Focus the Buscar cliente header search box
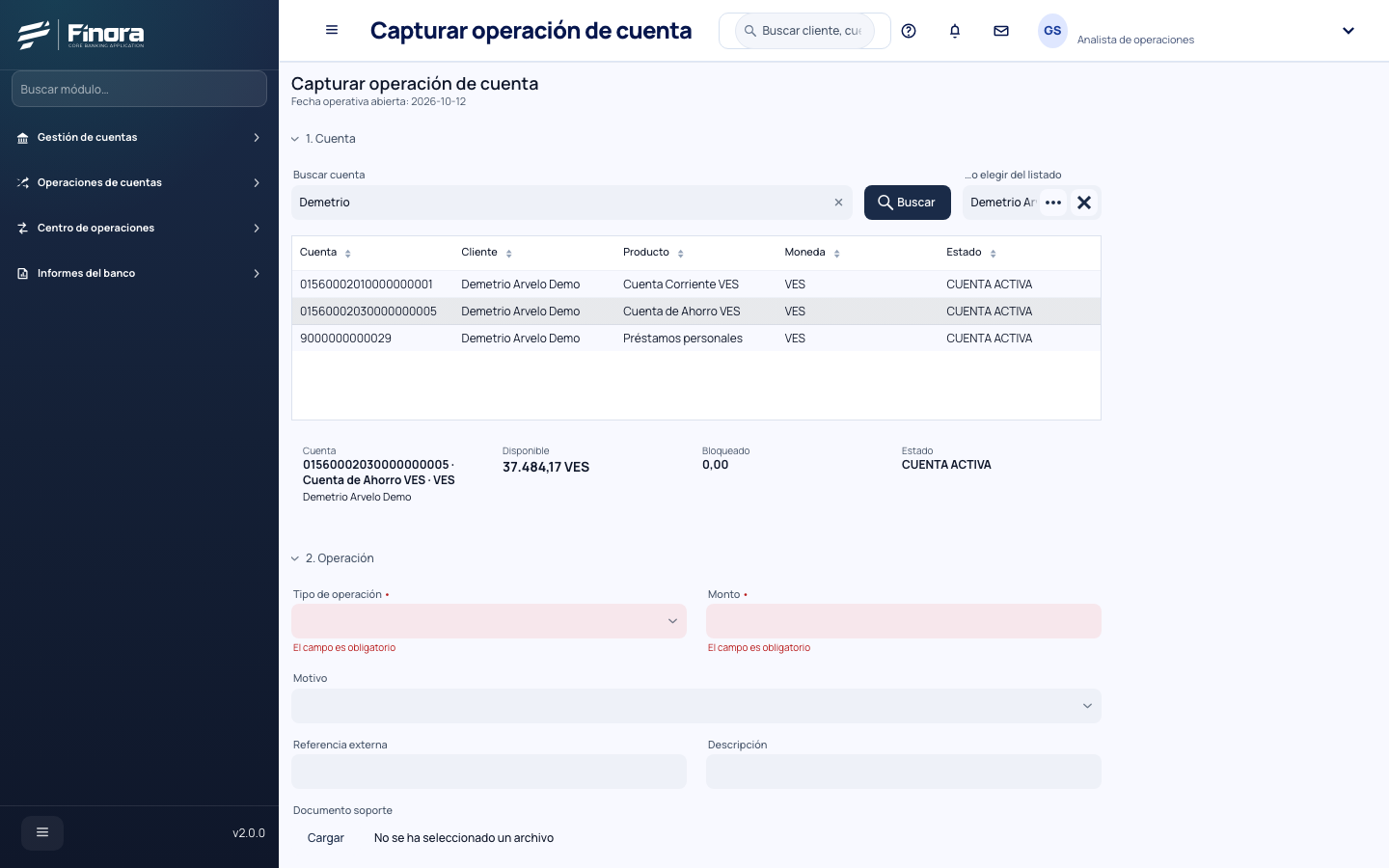 805,31
